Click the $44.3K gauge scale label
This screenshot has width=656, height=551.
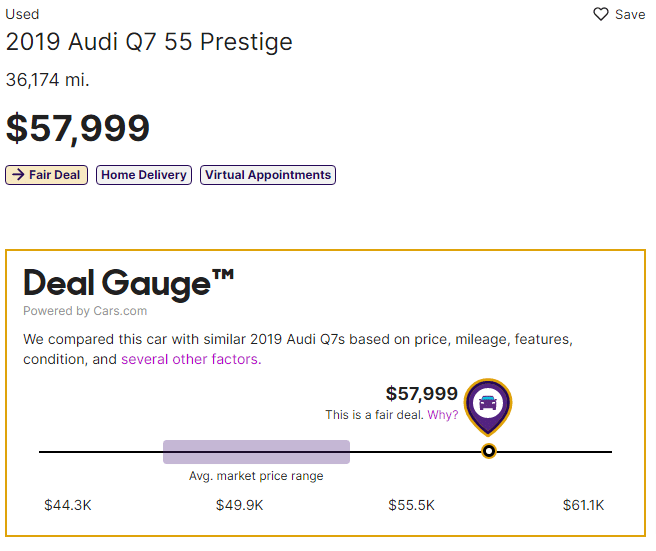point(68,505)
